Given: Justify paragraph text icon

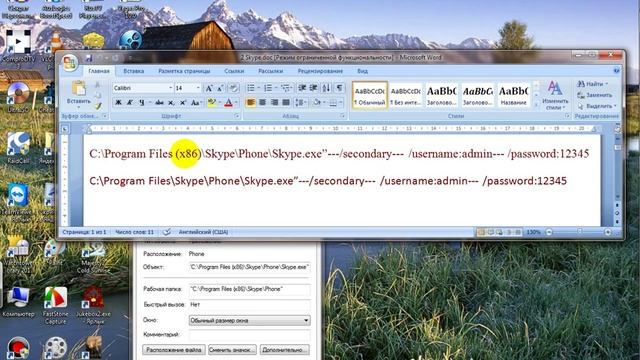Looking at the screenshot, I should (x=286, y=102).
